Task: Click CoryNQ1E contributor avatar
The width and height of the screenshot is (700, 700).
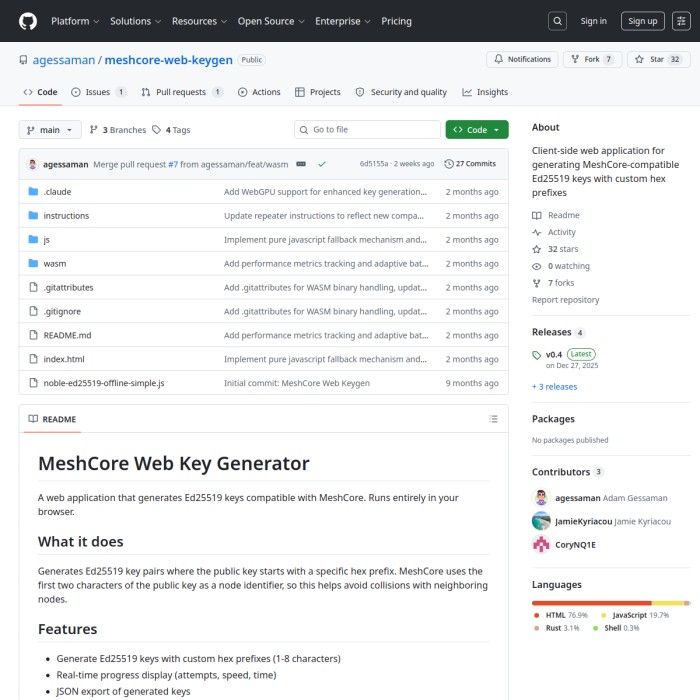Action: (x=541, y=544)
